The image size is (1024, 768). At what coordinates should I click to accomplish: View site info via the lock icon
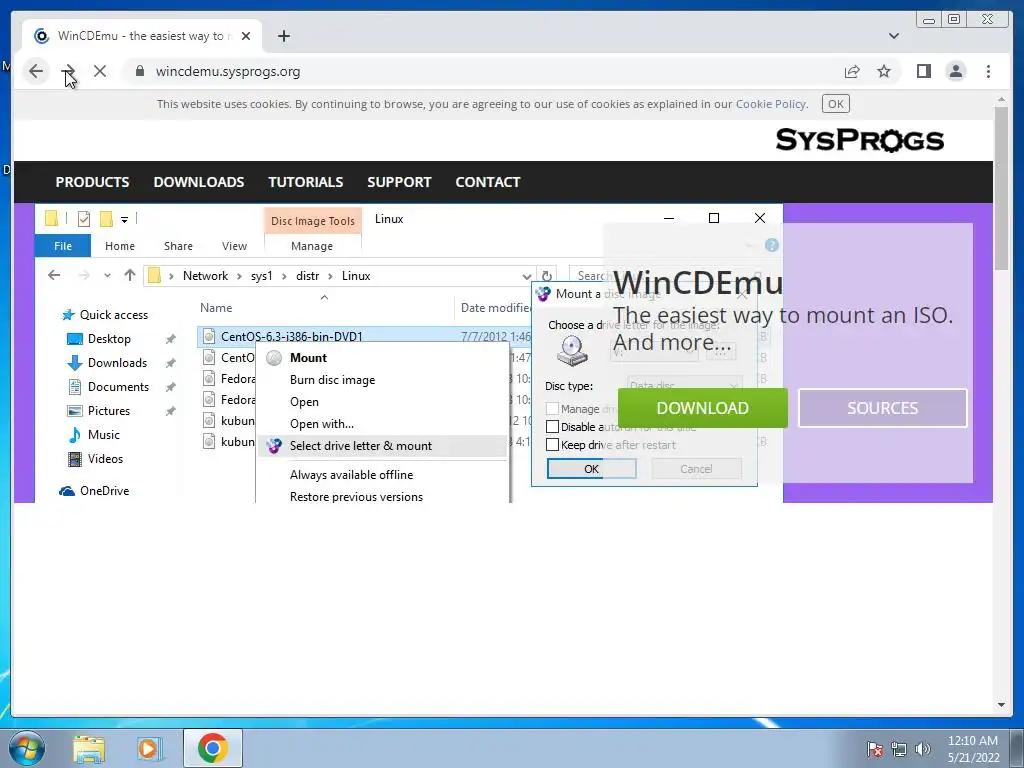pos(140,71)
